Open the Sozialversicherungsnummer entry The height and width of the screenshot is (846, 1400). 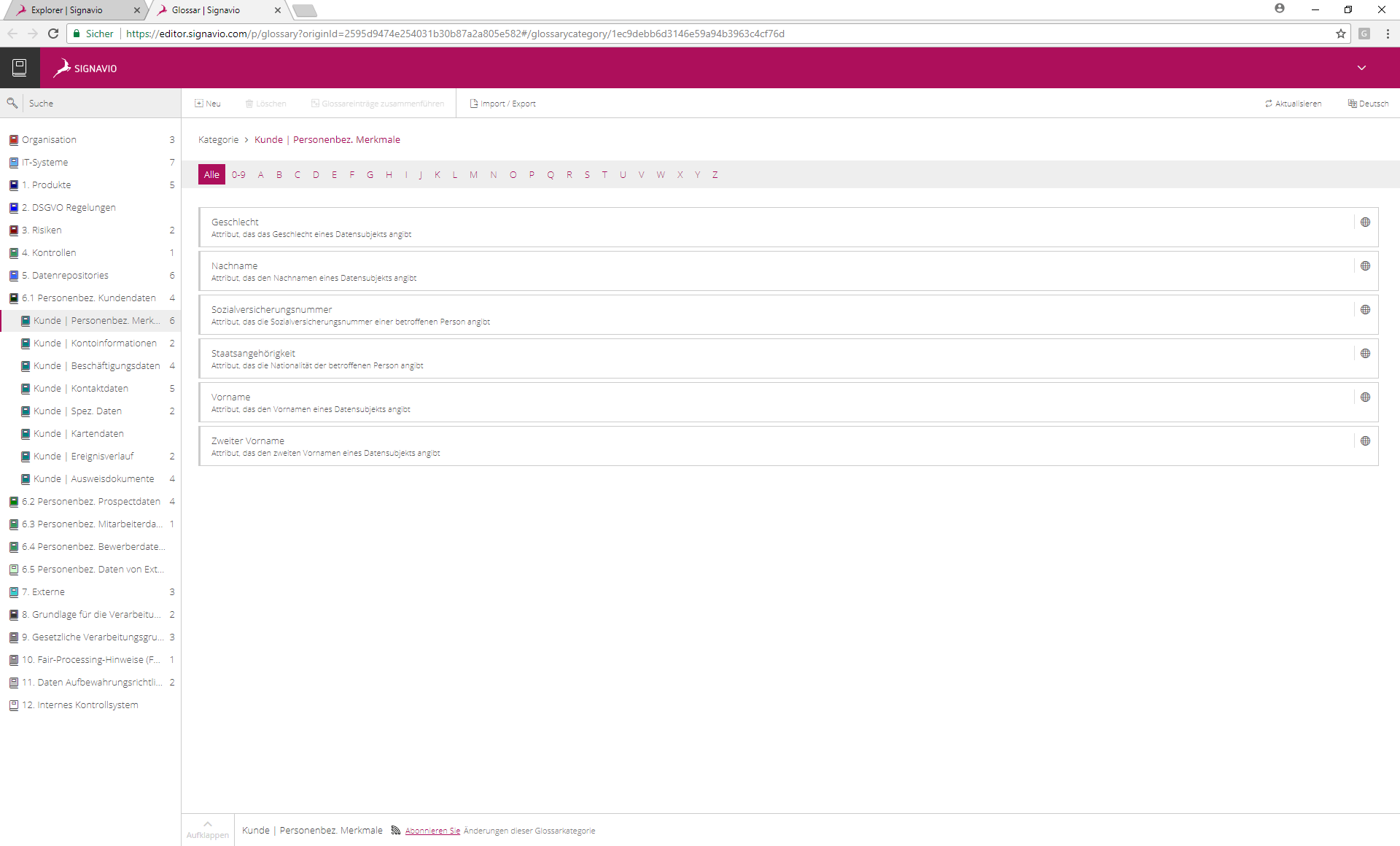pyautogui.click(x=788, y=314)
